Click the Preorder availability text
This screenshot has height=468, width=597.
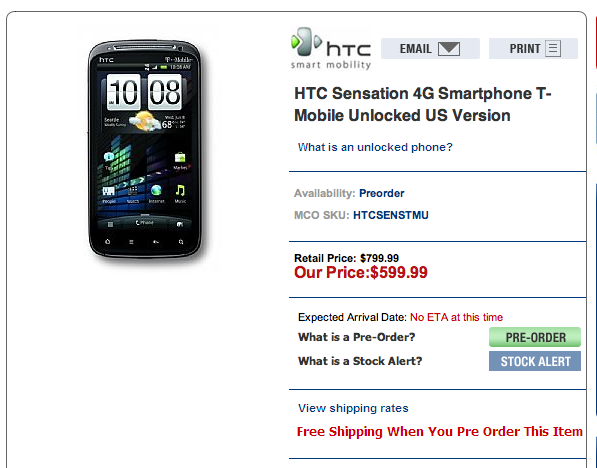point(382,193)
